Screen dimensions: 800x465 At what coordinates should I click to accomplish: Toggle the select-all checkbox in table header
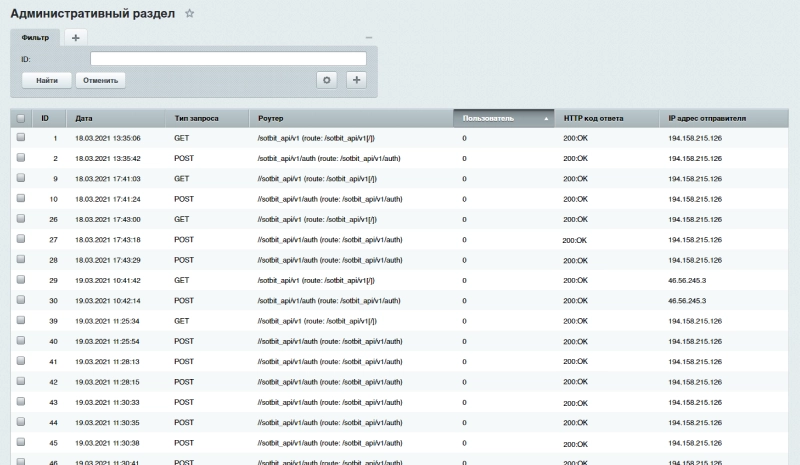coord(21,118)
